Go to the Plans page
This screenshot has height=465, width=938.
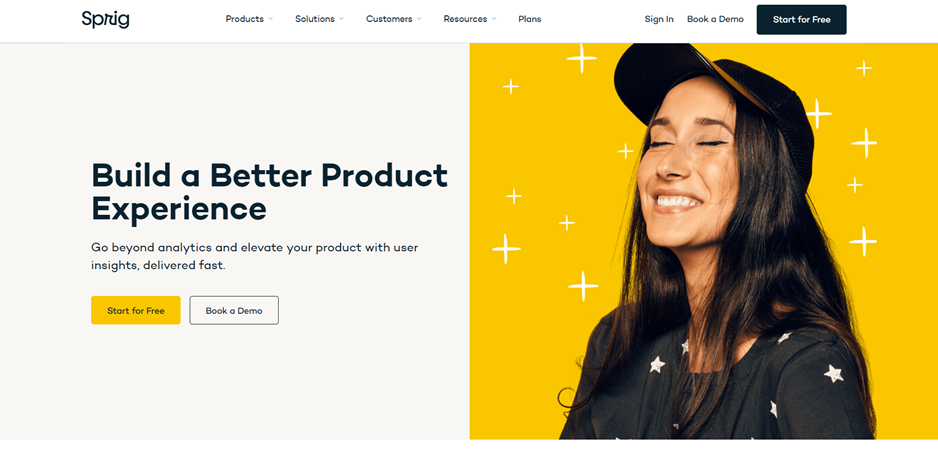(x=529, y=19)
